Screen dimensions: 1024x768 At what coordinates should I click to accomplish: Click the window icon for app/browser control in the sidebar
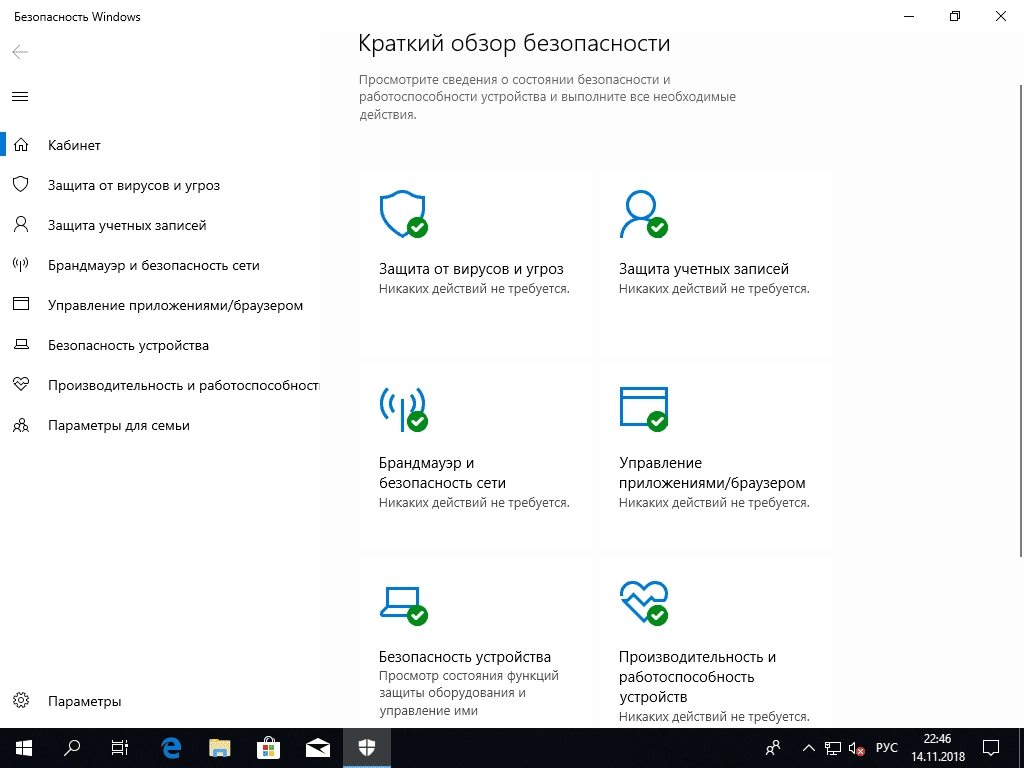tap(21, 304)
